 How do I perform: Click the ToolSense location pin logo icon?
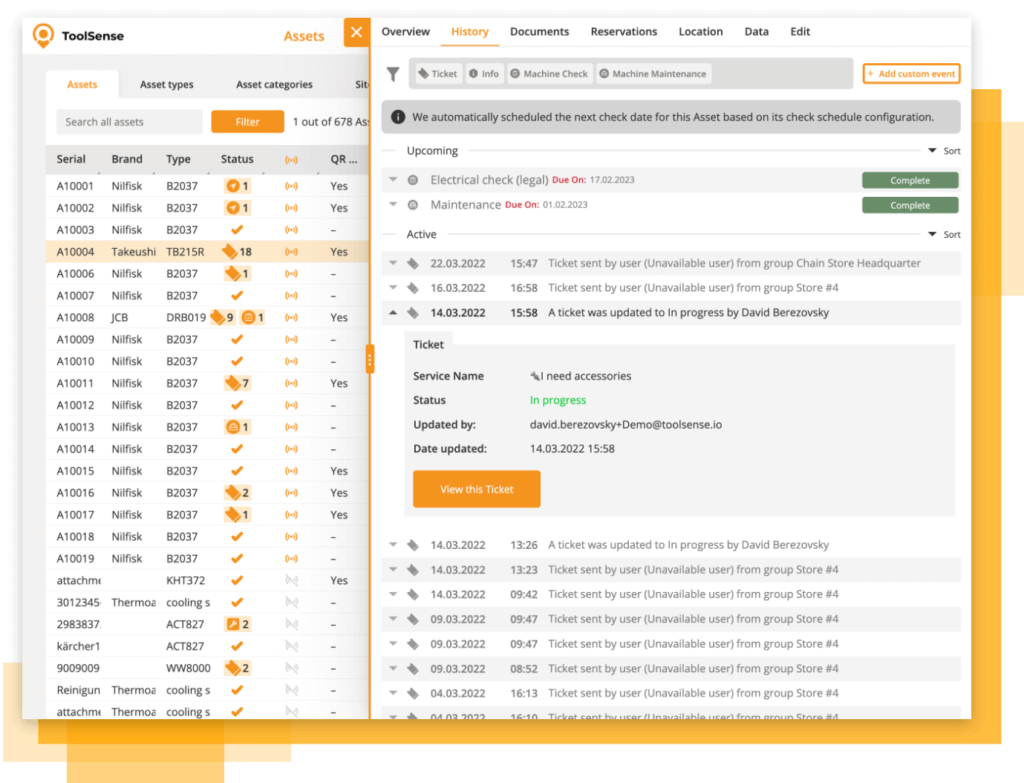pos(42,35)
